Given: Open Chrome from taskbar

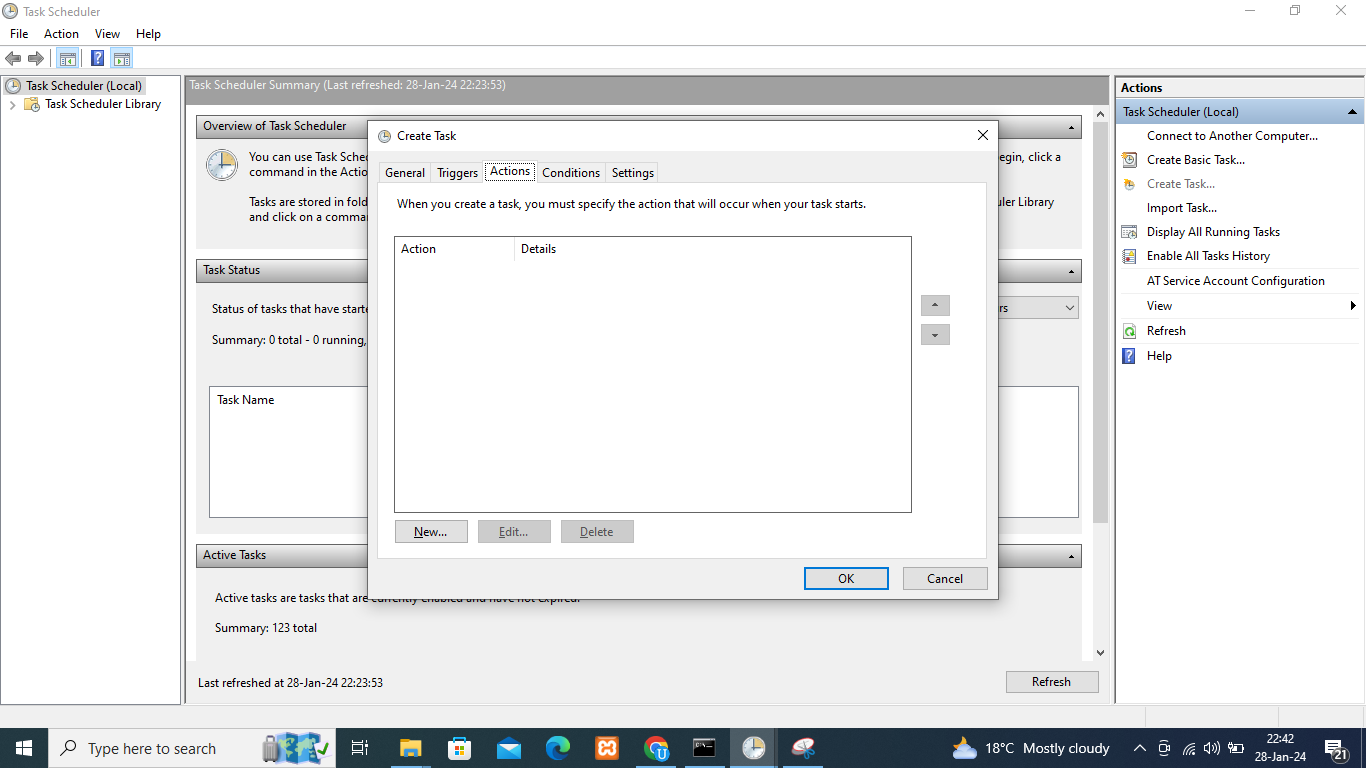Looking at the screenshot, I should (656, 748).
